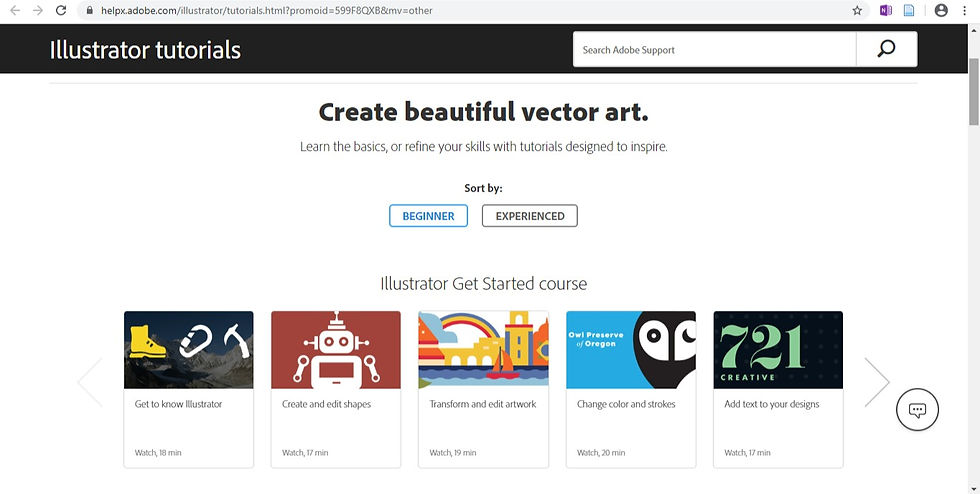Click the blue document extension icon
This screenshot has height=494, width=980.
click(x=909, y=11)
